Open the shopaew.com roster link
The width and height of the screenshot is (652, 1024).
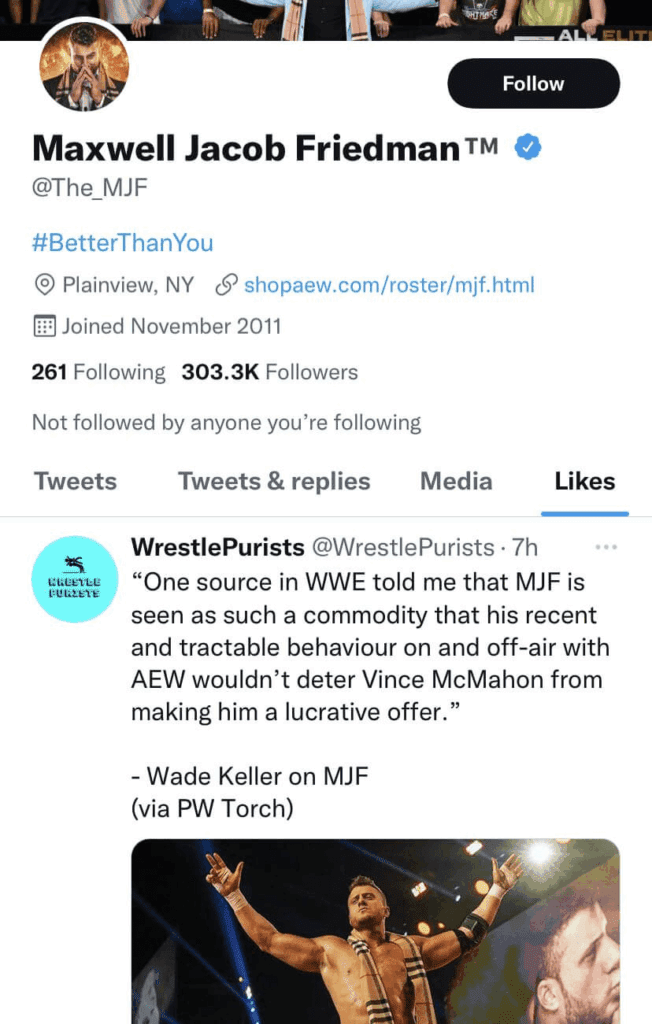point(389,285)
